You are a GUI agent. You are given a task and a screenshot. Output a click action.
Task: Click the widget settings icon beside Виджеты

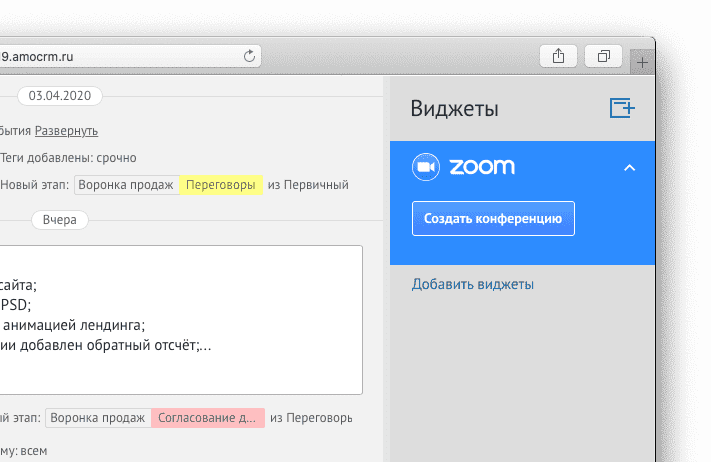622,109
